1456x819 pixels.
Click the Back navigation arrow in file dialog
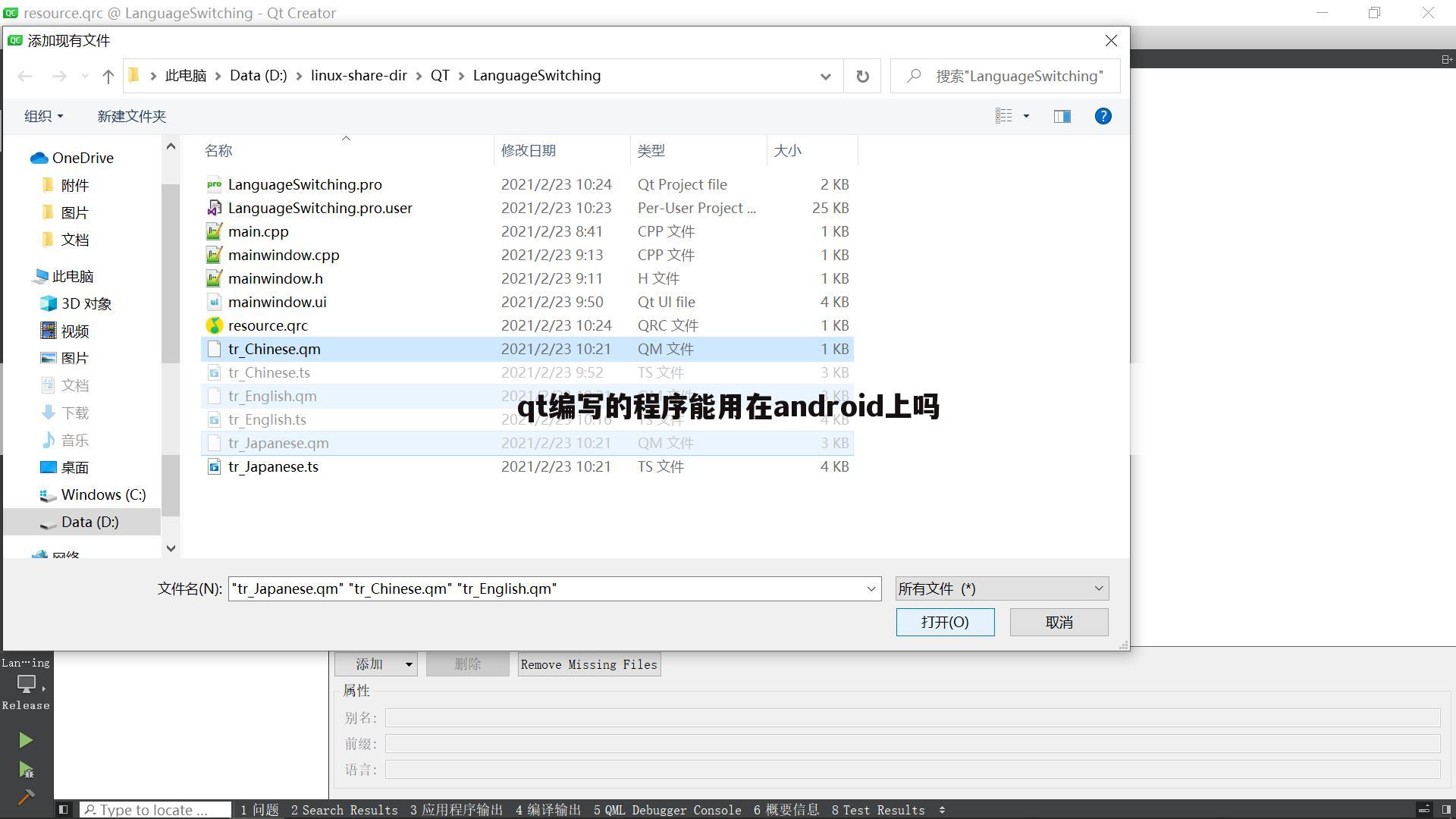[25, 76]
